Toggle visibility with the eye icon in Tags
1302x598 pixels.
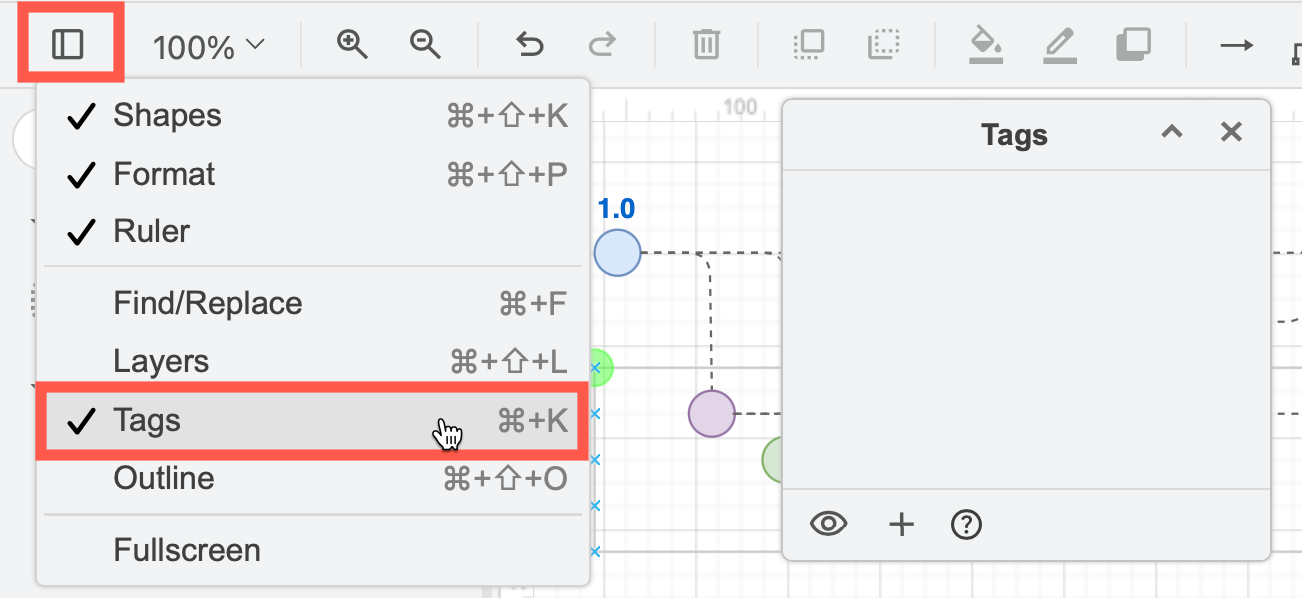pos(828,524)
